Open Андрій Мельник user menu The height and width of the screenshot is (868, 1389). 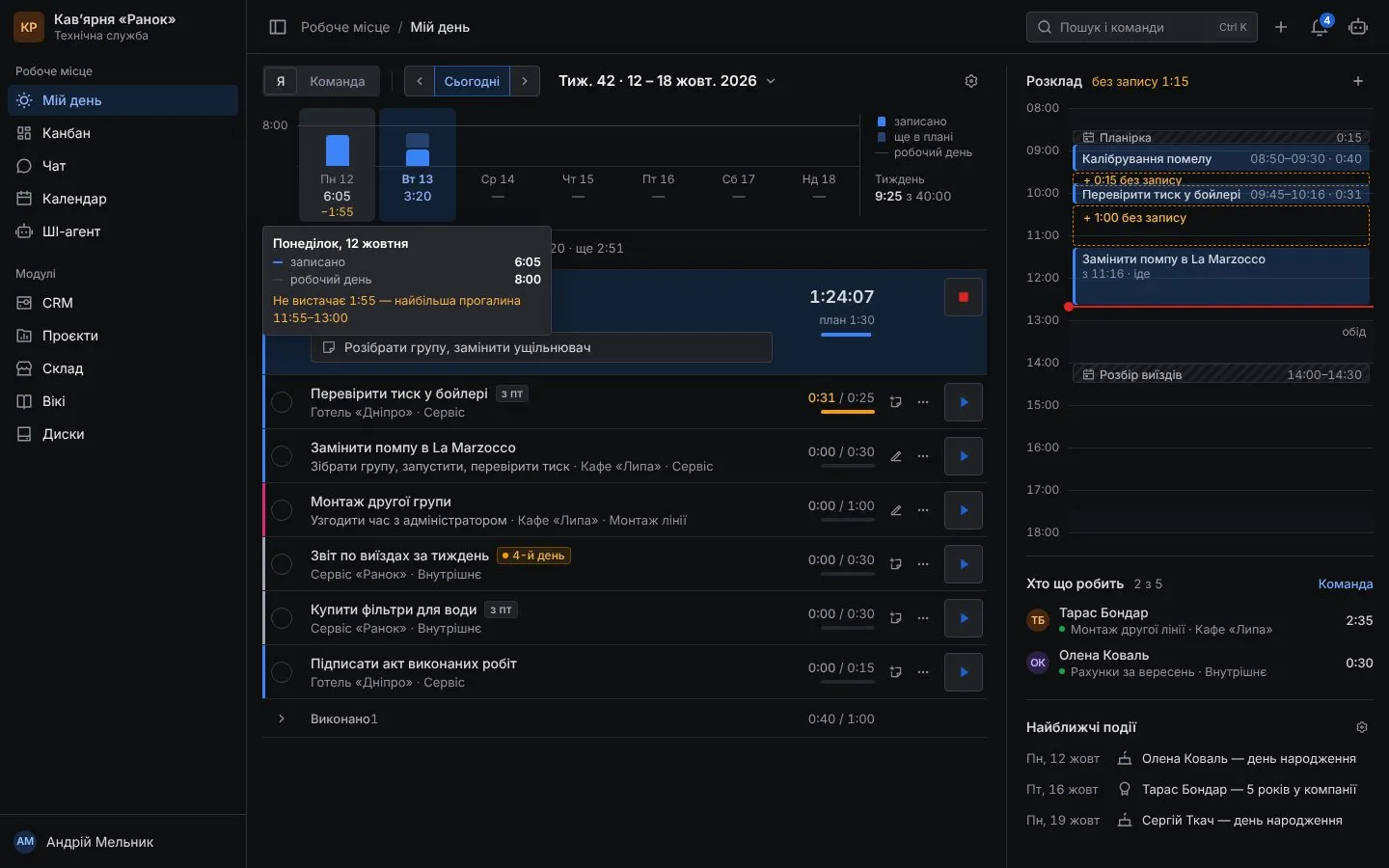(123, 842)
